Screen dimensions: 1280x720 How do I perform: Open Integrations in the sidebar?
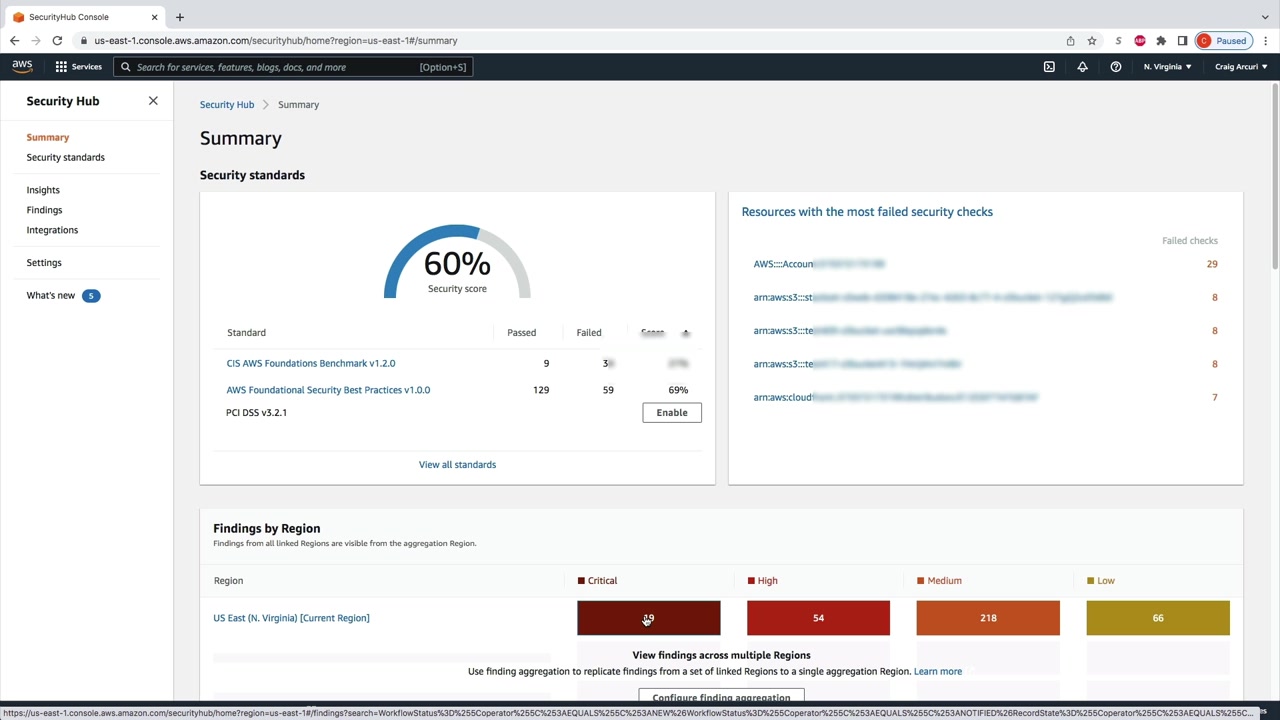point(52,230)
